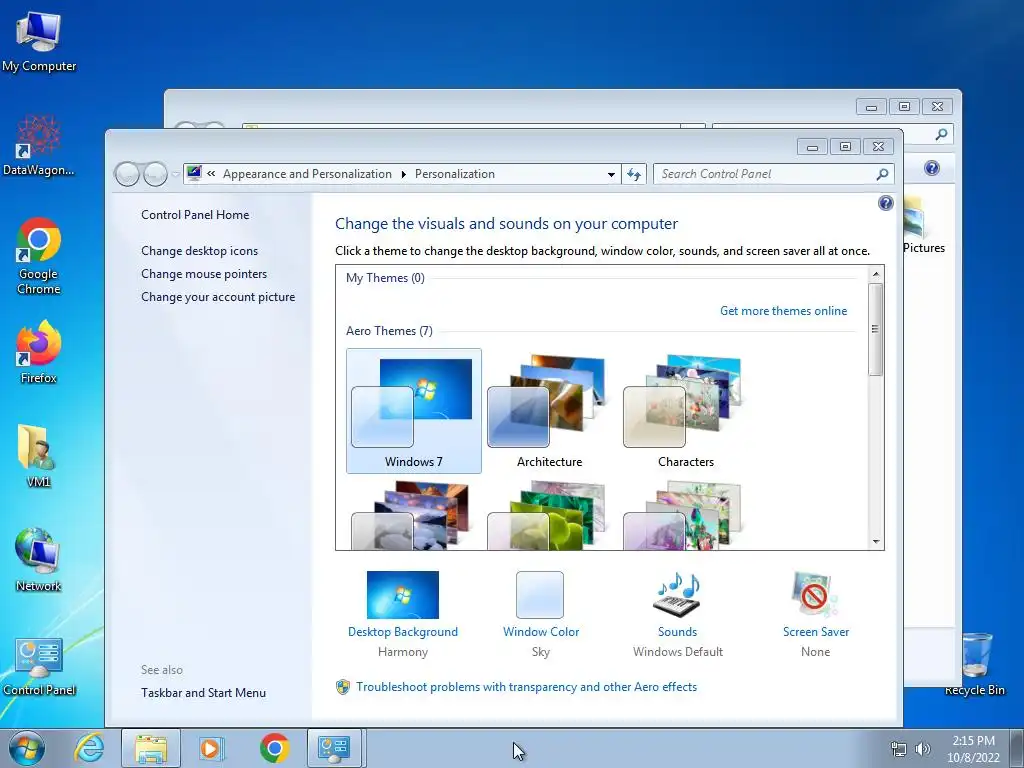
Task: Launch Firefox from the desktop
Action: [x=39, y=350]
